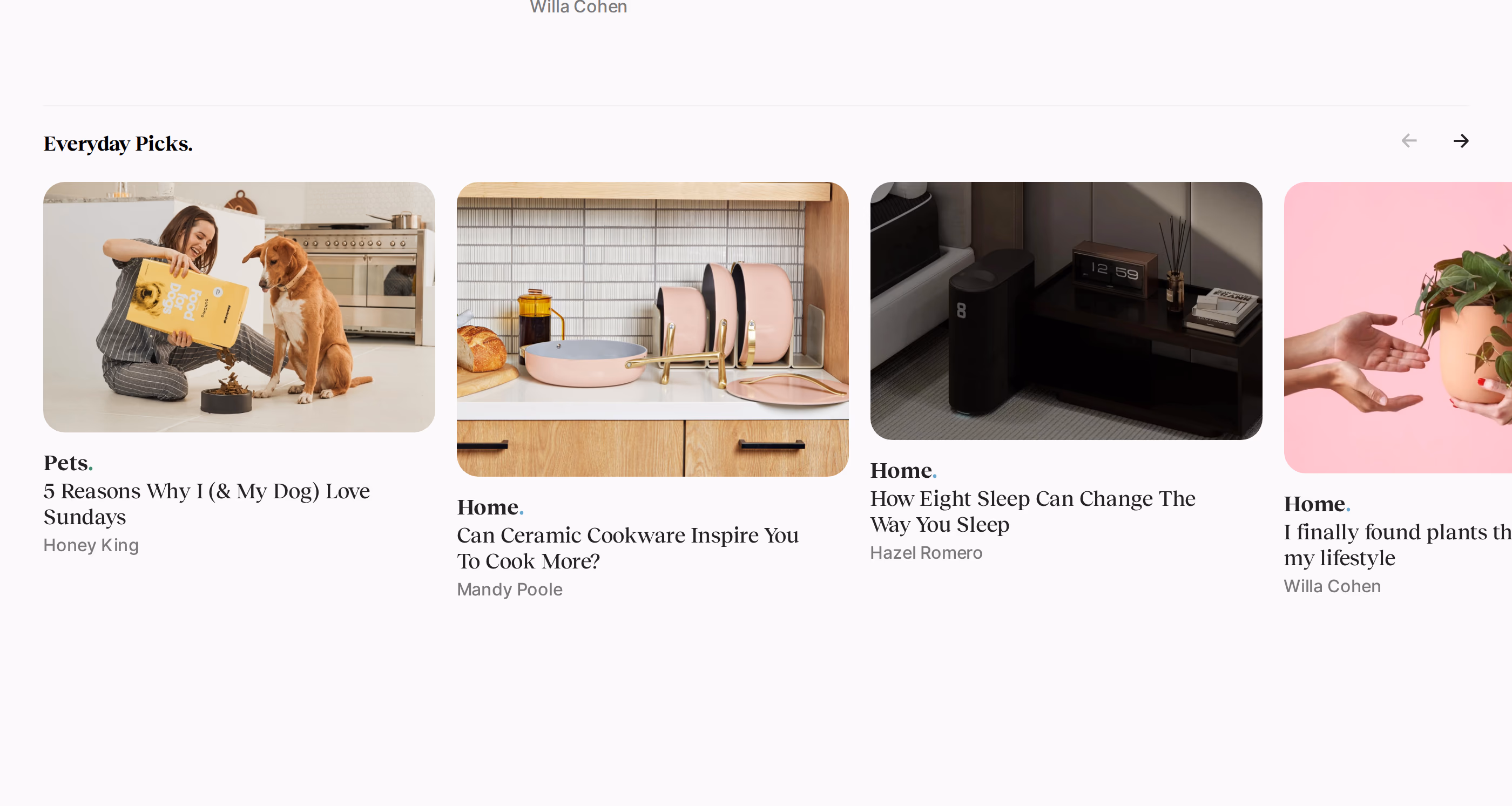View author Willa Cohen under plants article

pyautogui.click(x=1332, y=586)
